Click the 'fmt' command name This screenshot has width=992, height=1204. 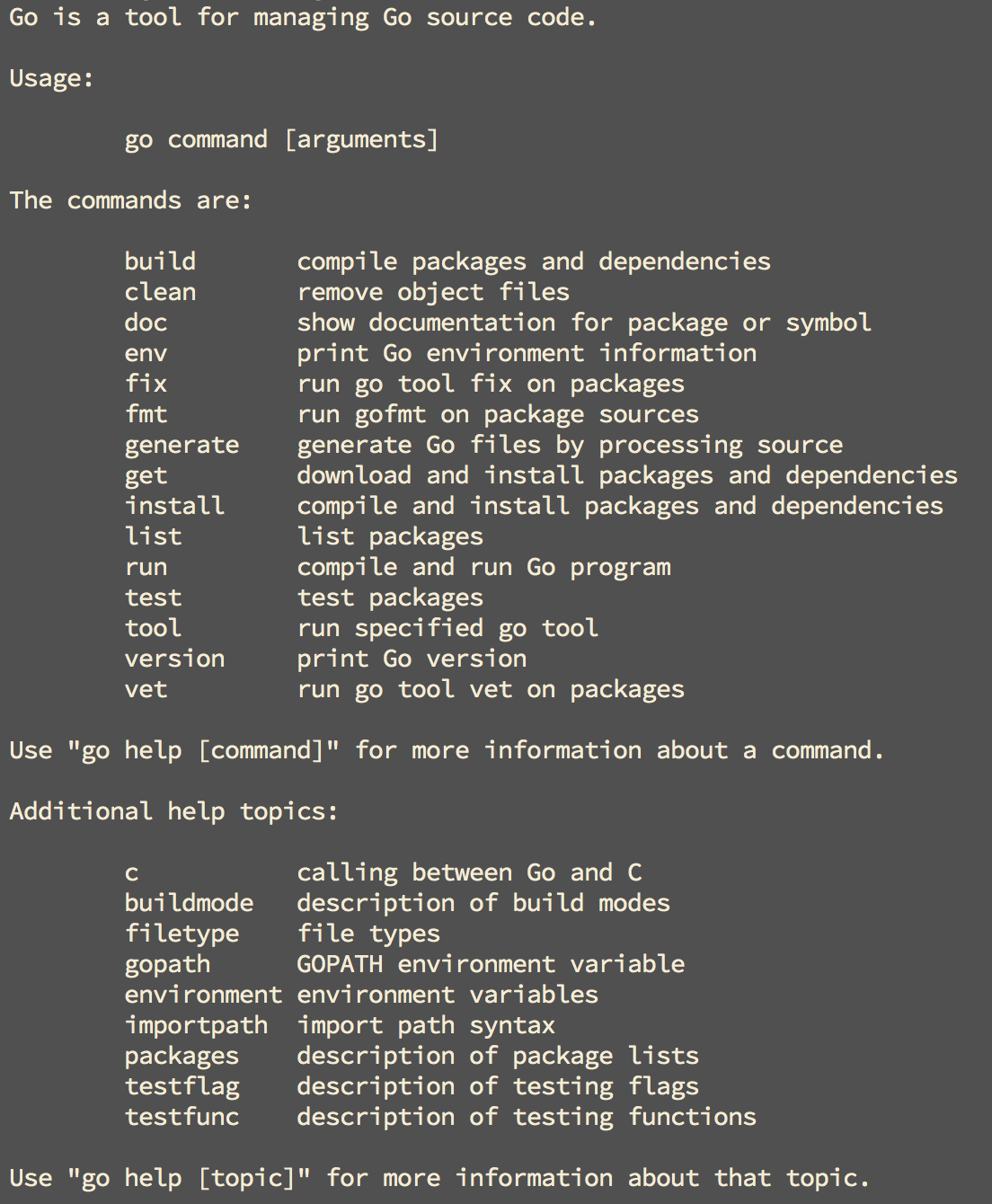(x=146, y=414)
